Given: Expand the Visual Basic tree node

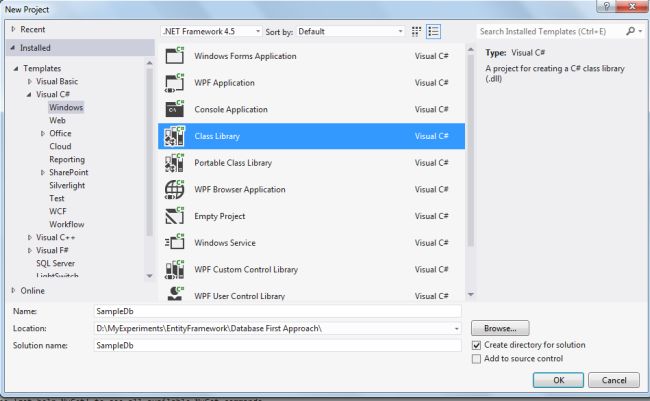Looking at the screenshot, I should (x=29, y=81).
